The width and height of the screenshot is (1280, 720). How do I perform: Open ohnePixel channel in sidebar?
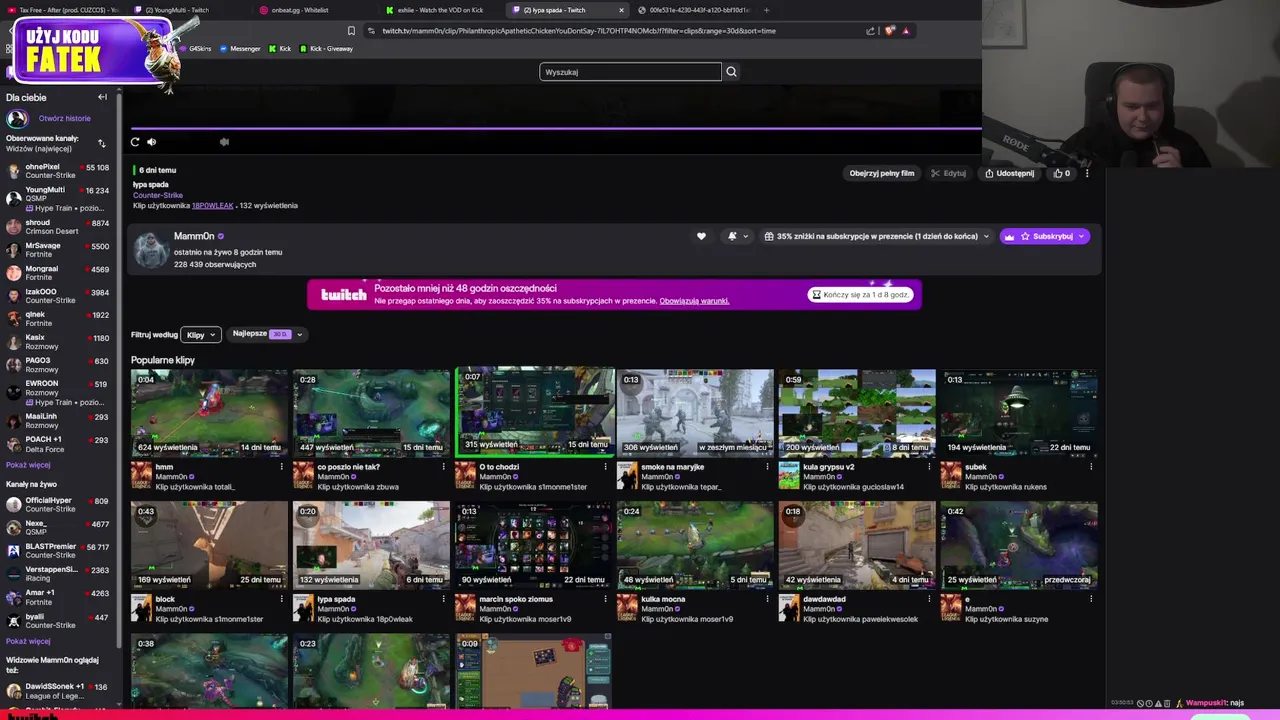coord(58,171)
